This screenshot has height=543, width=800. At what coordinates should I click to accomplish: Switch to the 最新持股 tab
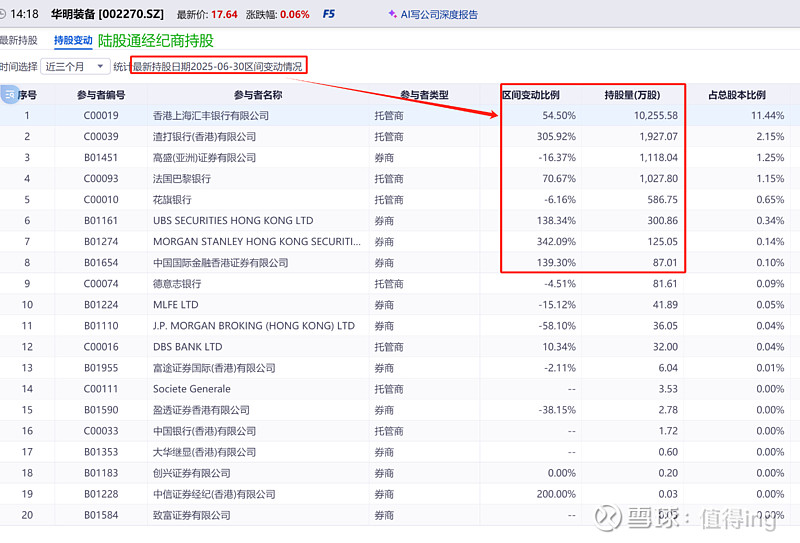coord(18,40)
